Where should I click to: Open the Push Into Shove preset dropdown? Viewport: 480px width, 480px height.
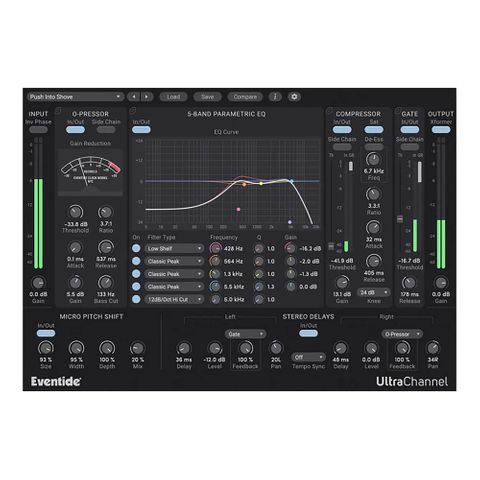(x=76, y=97)
